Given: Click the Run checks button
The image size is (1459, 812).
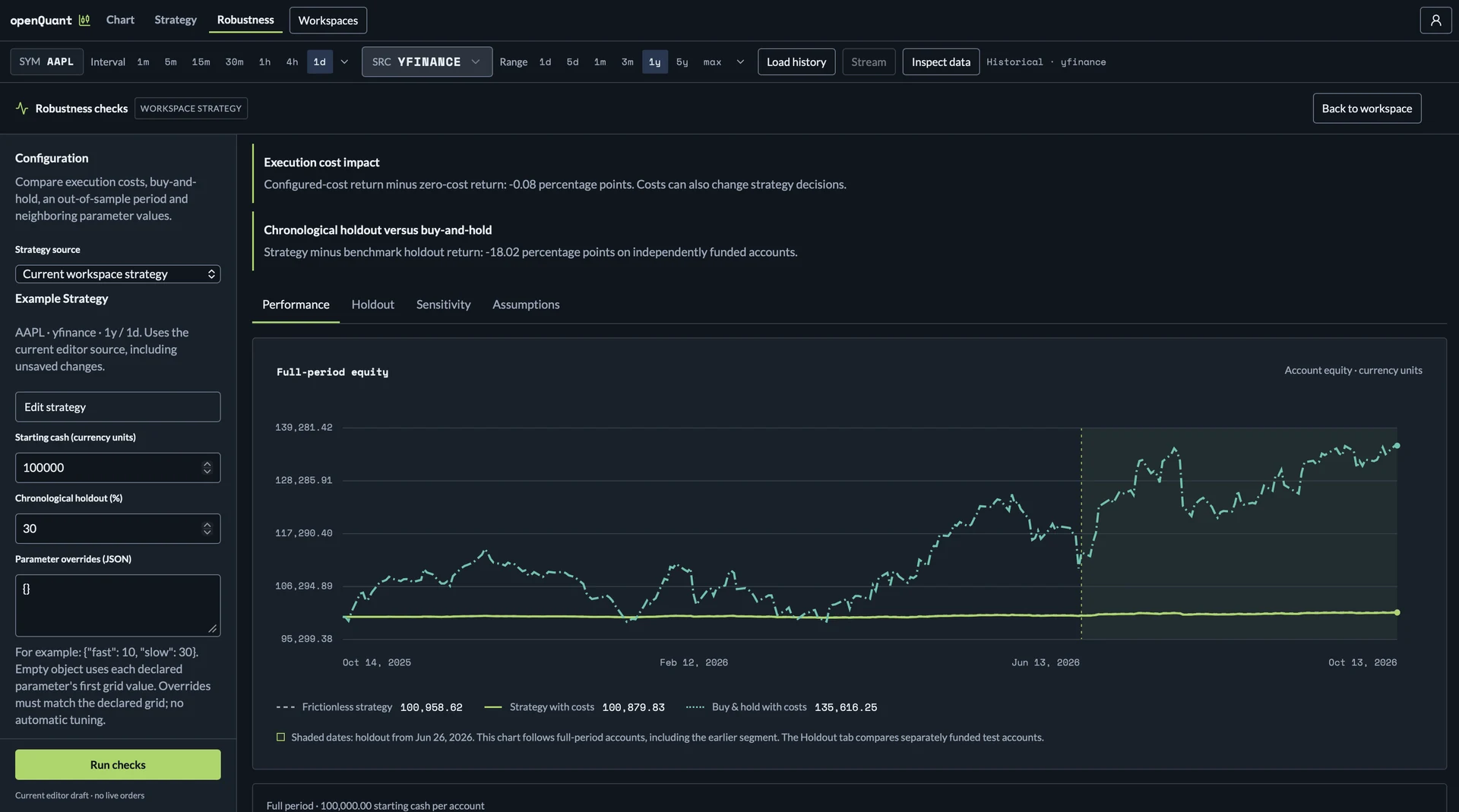Looking at the screenshot, I should pos(118,765).
